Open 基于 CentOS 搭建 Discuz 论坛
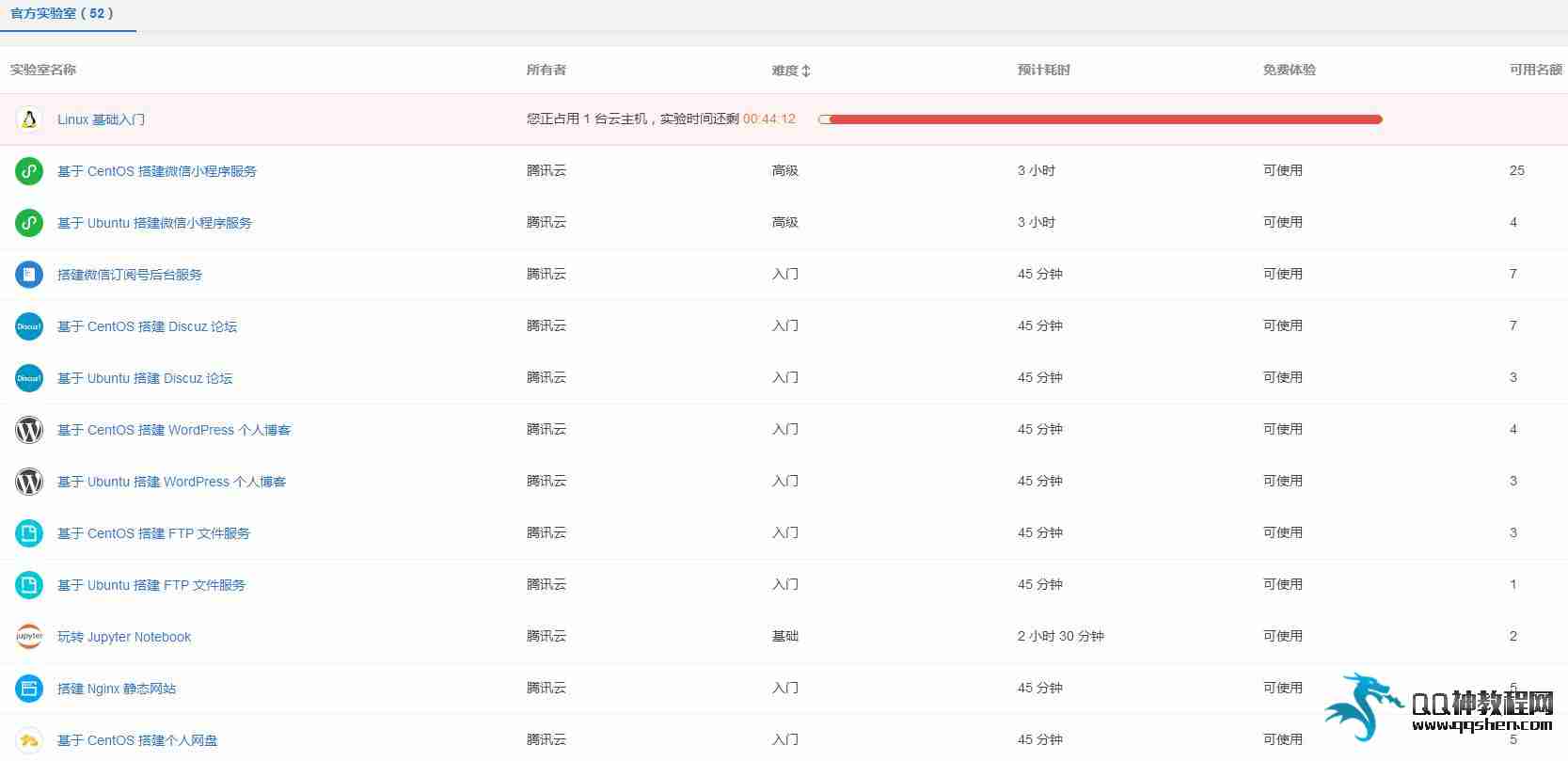 coord(147,326)
